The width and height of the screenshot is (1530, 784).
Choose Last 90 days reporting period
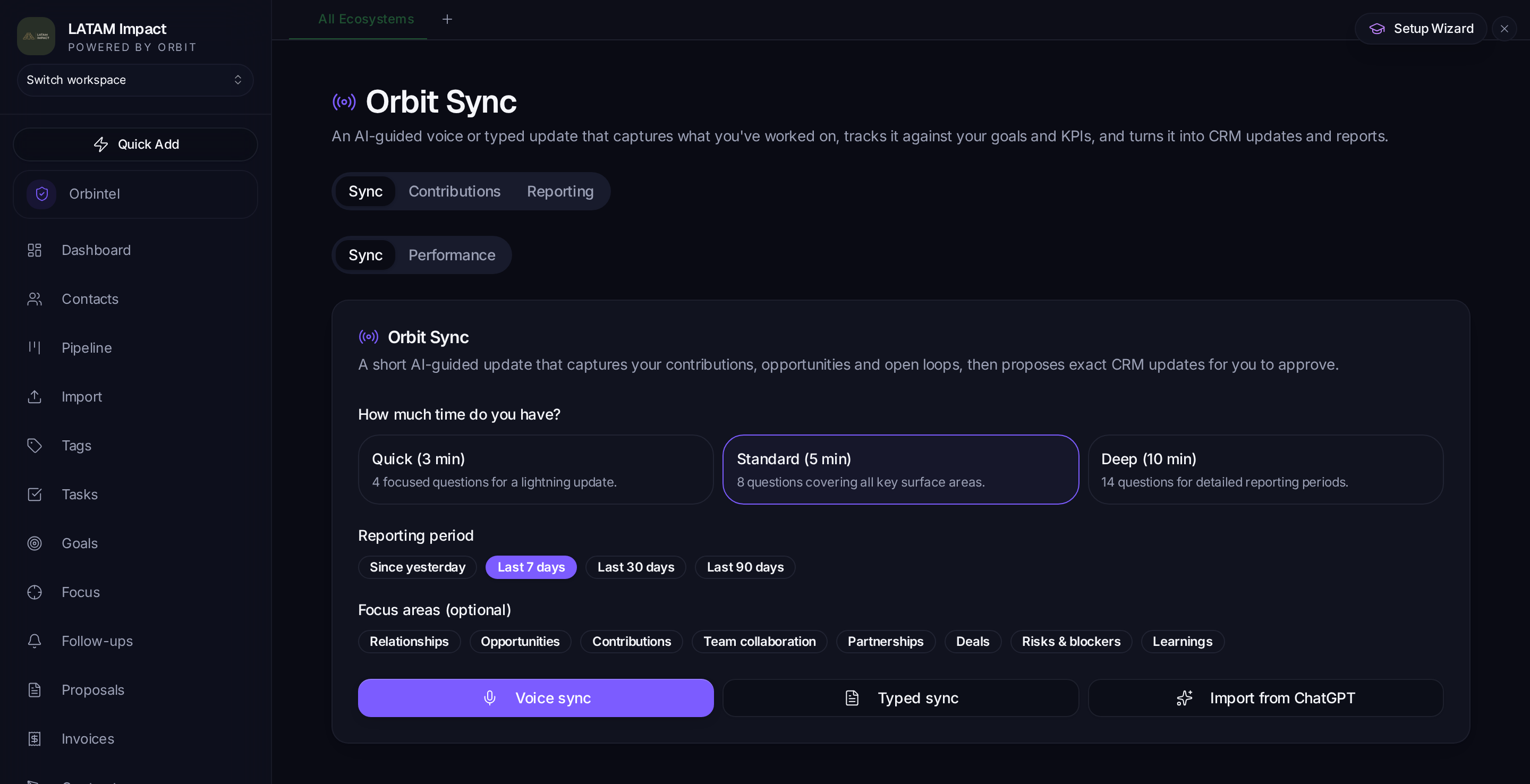click(x=745, y=567)
